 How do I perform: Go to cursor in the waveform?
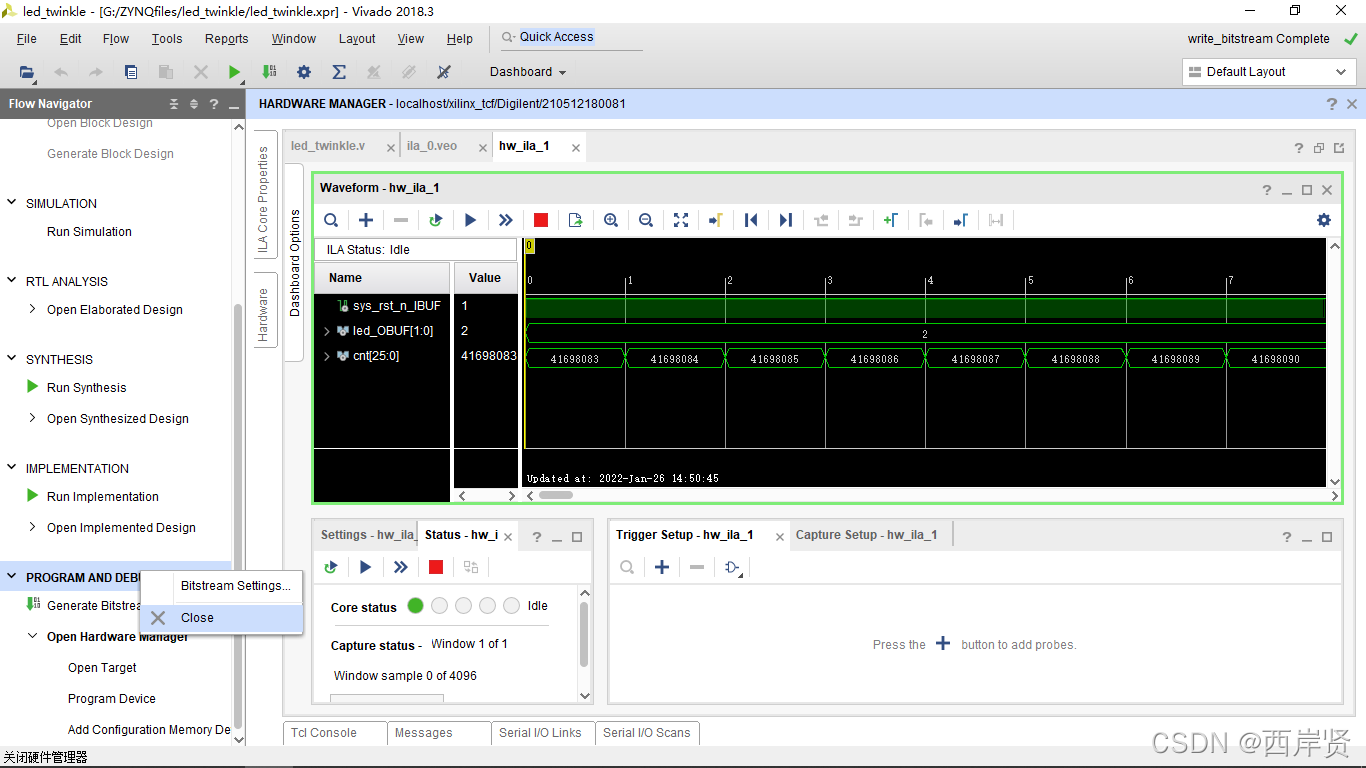(x=716, y=220)
